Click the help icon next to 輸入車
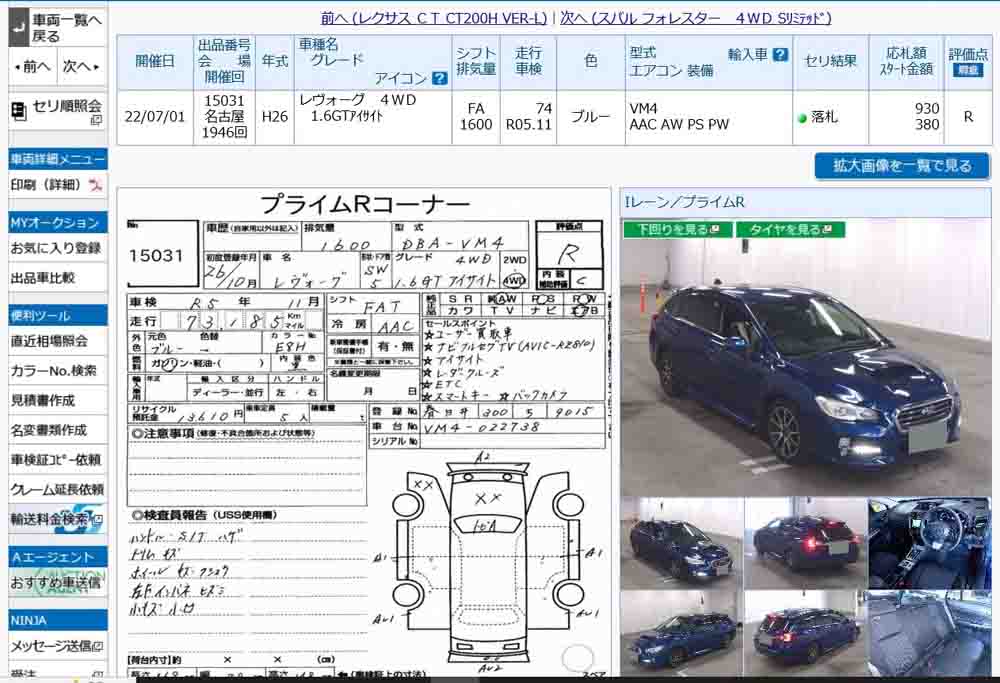 pyautogui.click(x=780, y=55)
